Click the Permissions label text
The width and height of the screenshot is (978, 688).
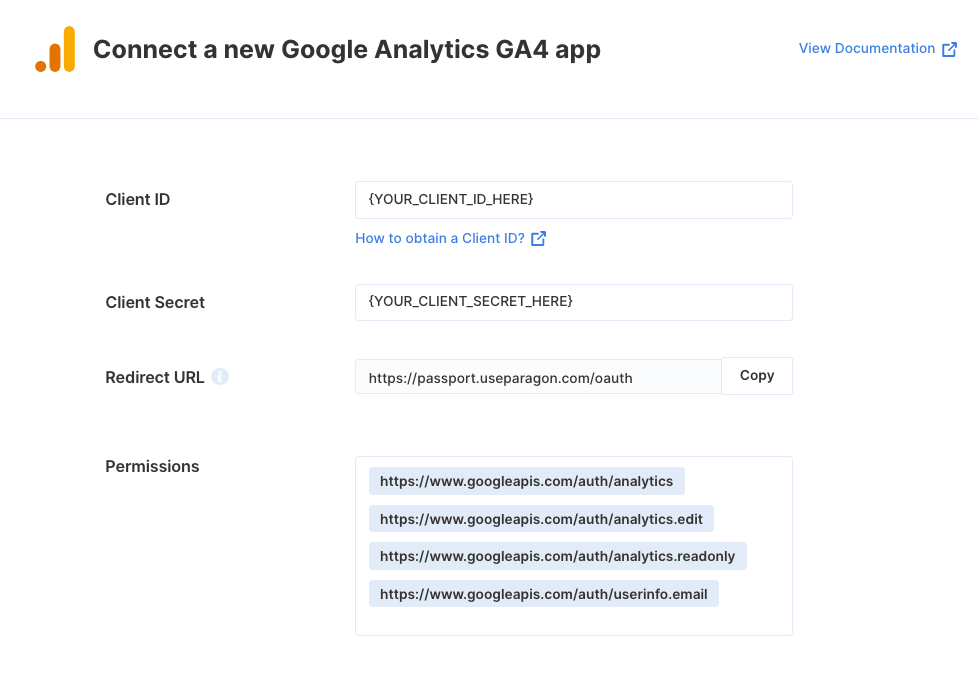[152, 467]
